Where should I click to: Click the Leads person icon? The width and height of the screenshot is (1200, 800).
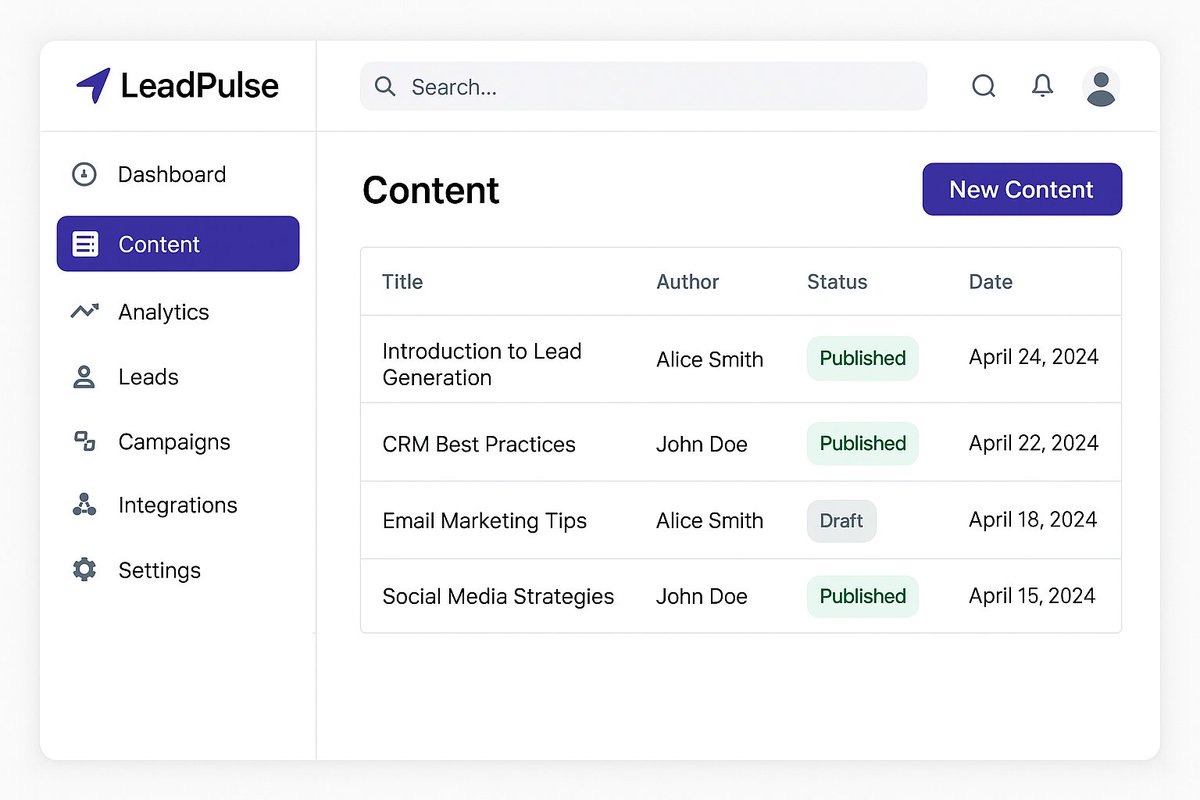point(85,377)
